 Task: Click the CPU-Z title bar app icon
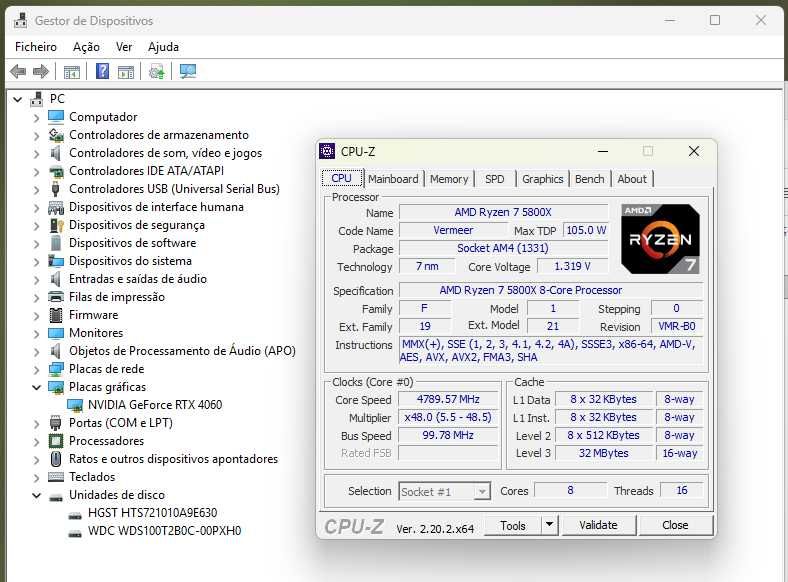[327, 151]
